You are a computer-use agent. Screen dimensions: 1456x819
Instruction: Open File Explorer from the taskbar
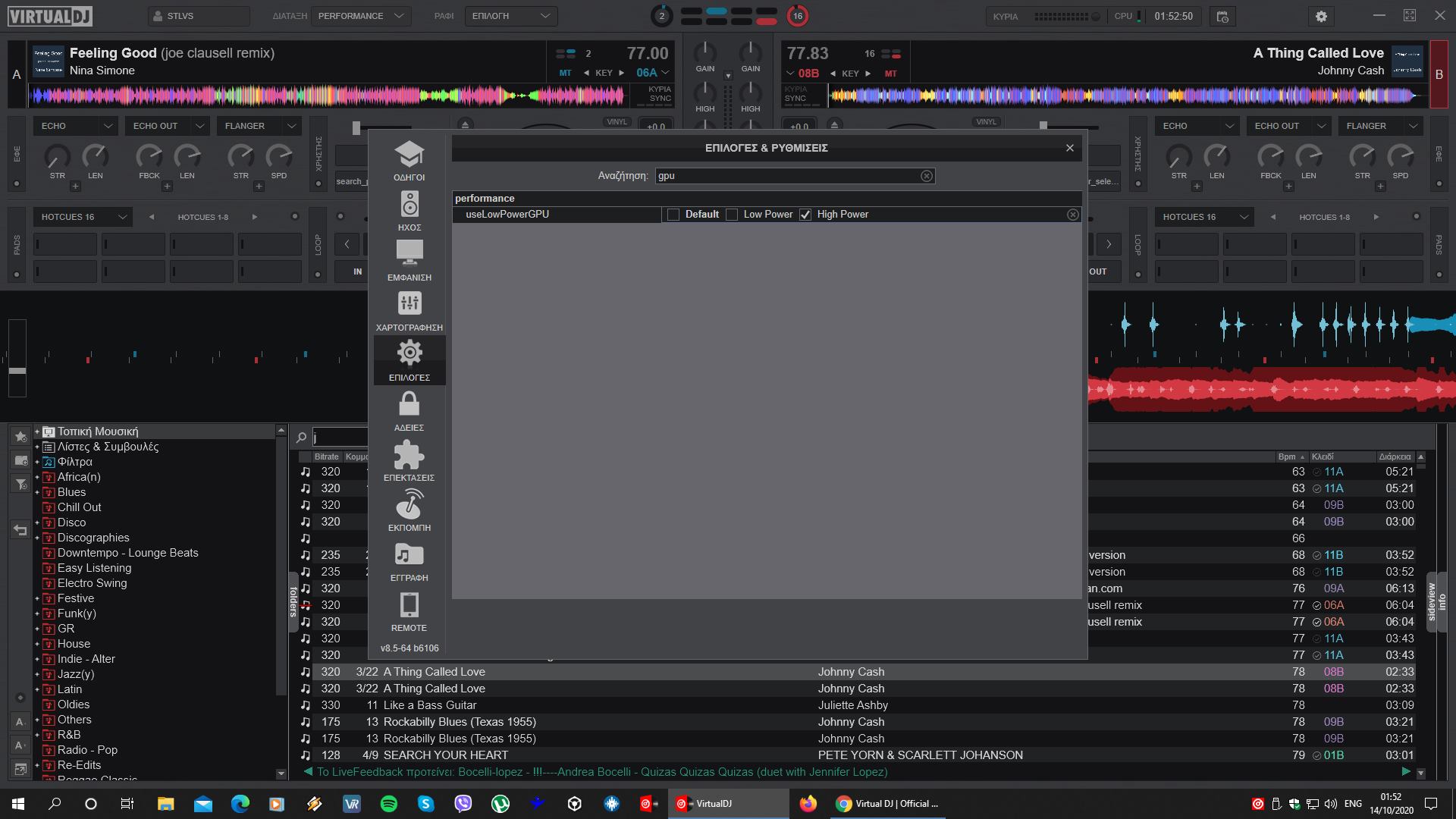pos(165,804)
